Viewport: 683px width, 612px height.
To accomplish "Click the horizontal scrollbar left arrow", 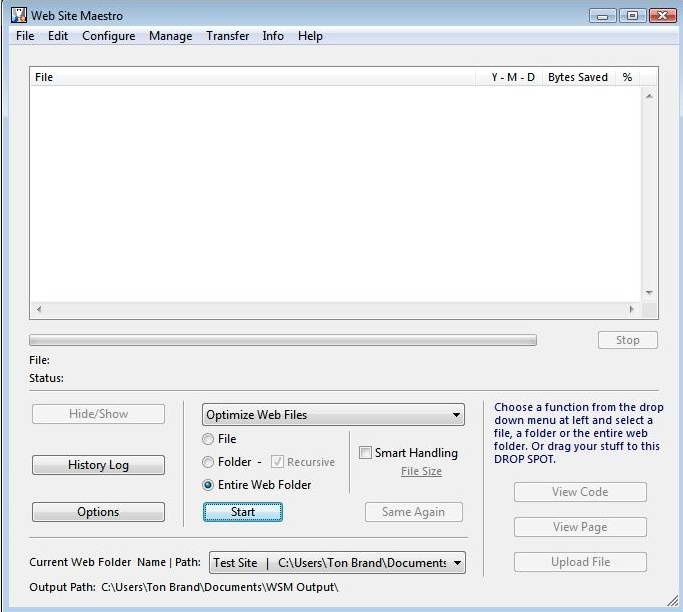I will (x=39, y=309).
